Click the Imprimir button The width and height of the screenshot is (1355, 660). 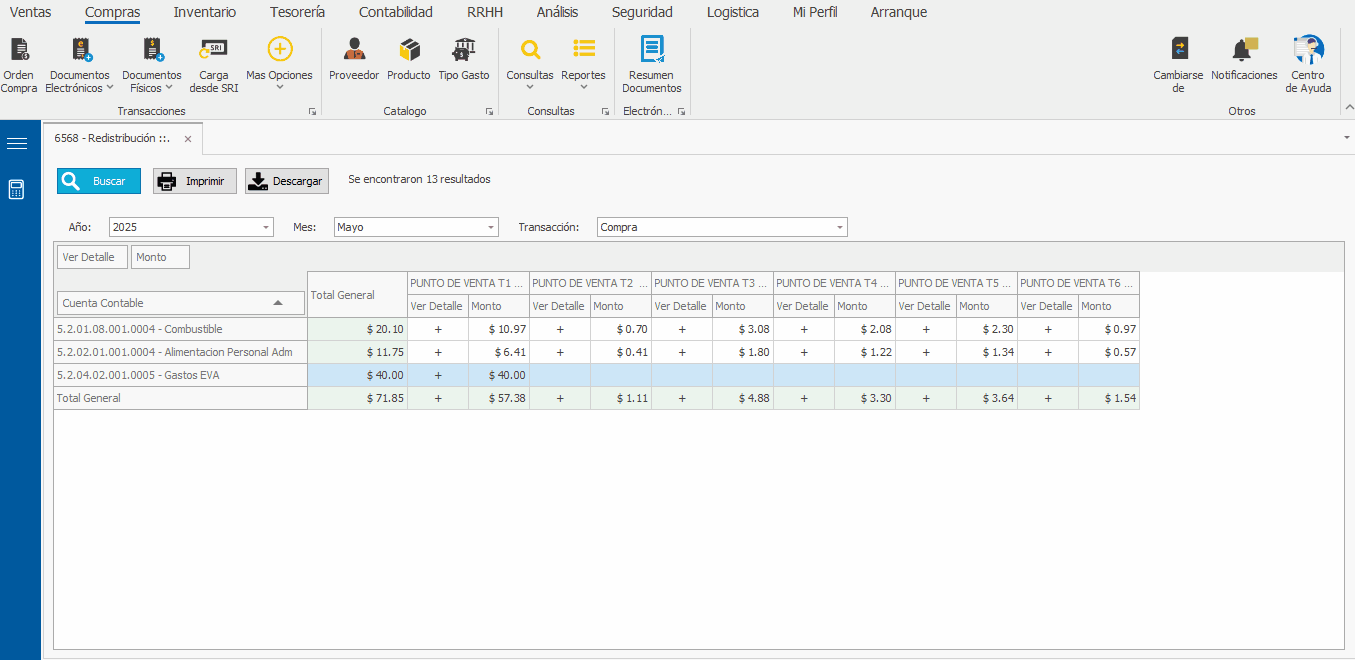tap(195, 181)
